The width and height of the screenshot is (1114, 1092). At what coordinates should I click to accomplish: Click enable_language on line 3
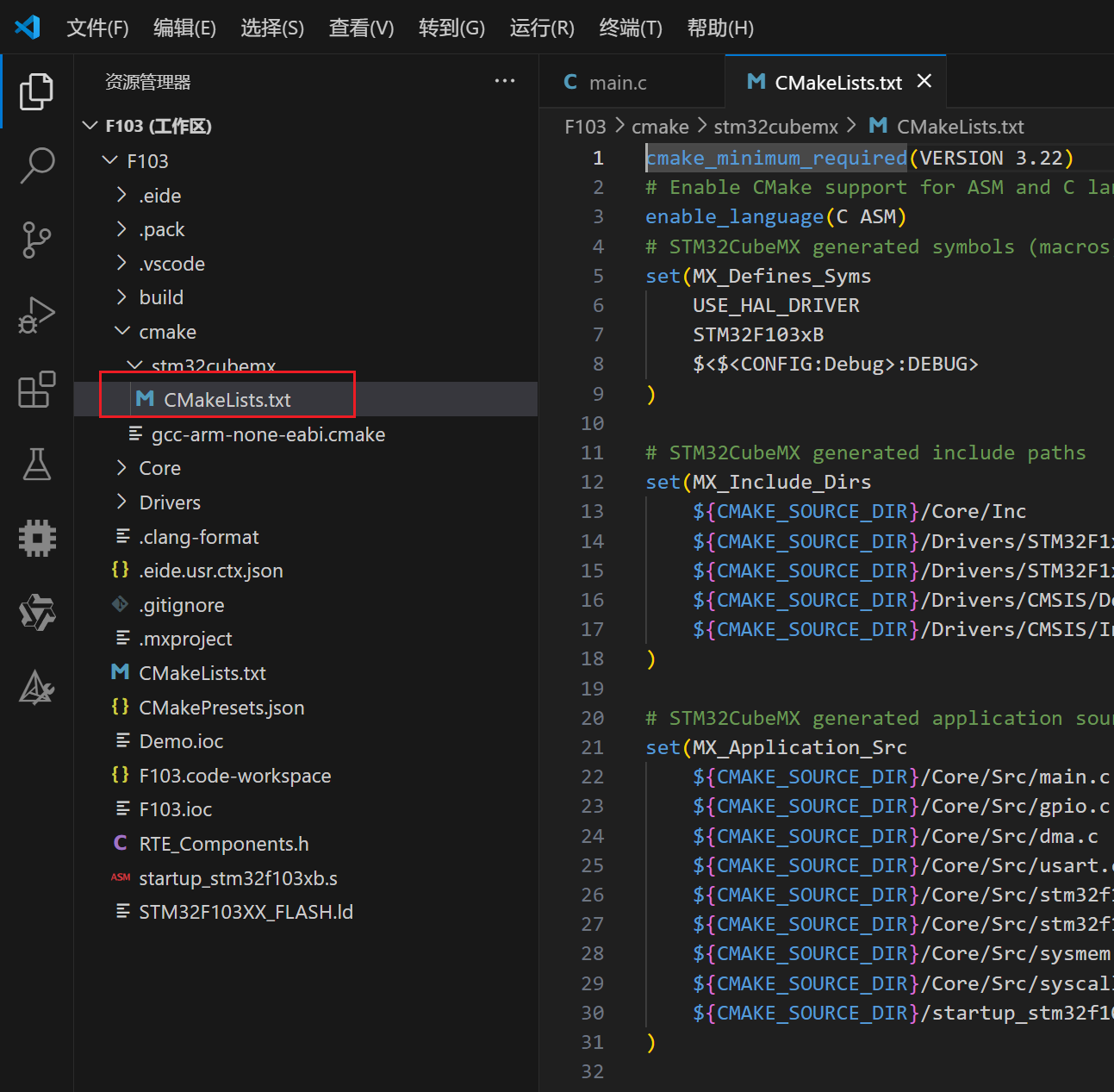coord(734,216)
